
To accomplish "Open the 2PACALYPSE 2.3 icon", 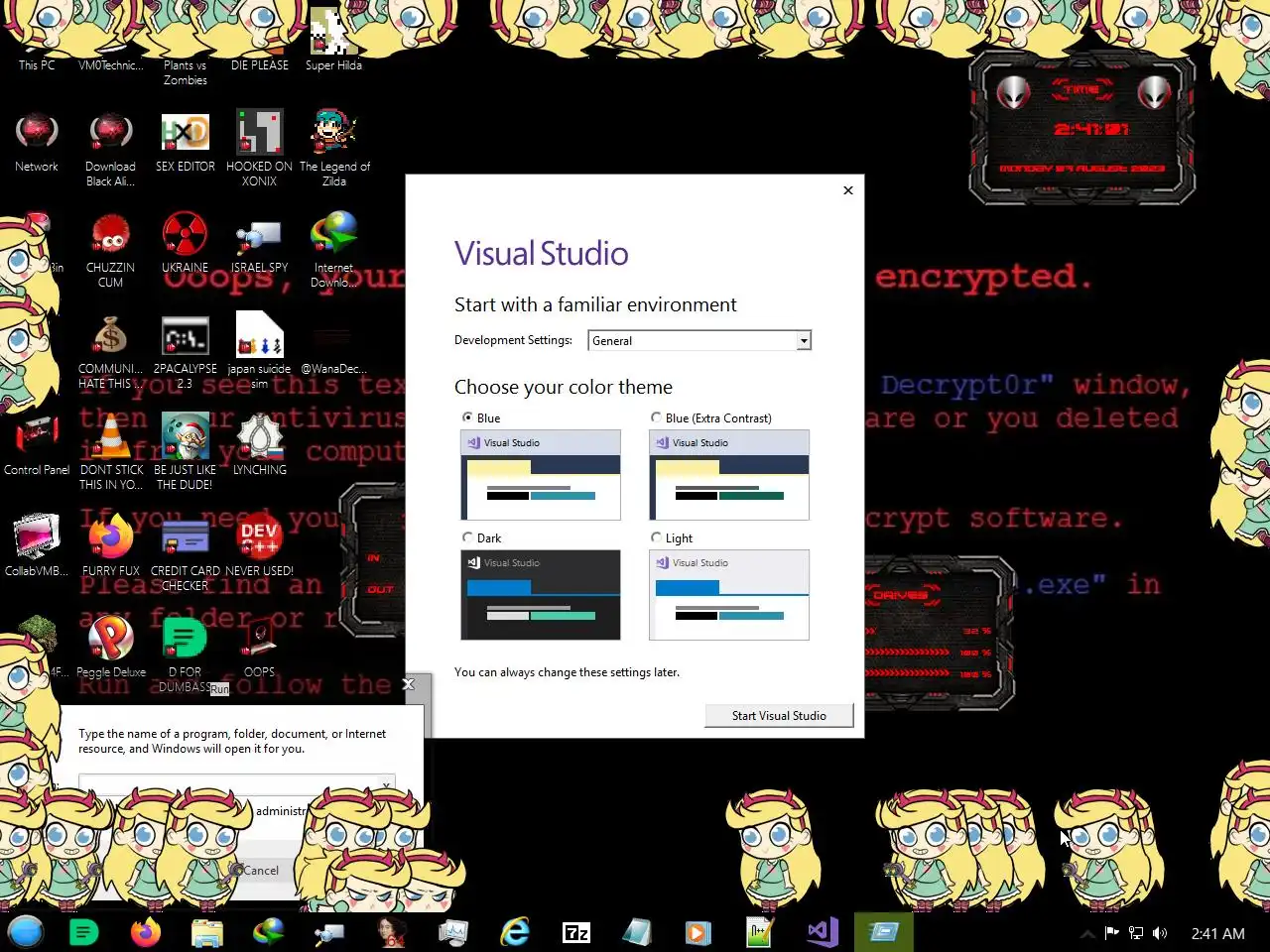I will 186,352.
